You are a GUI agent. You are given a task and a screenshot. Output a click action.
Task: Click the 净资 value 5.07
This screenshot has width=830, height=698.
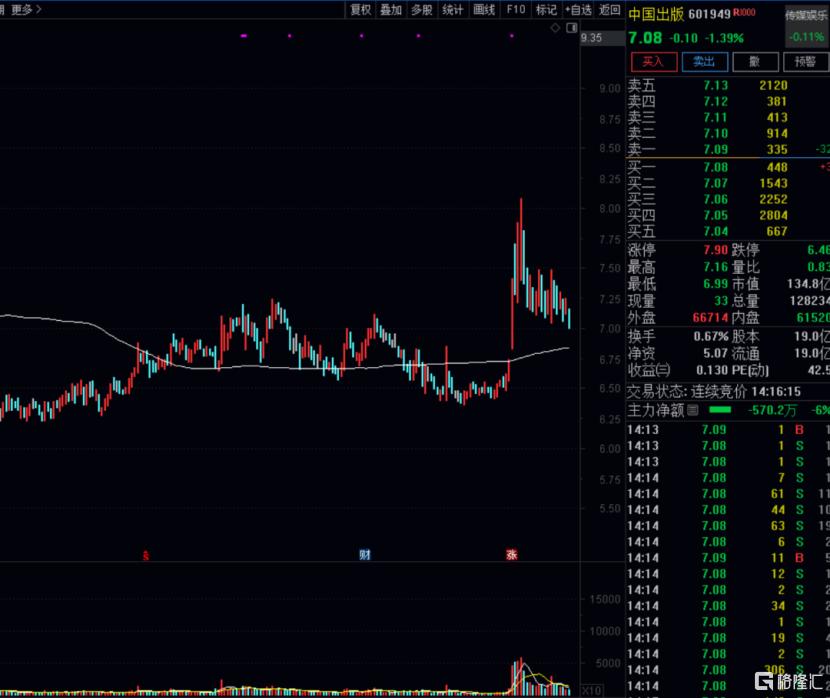(x=716, y=353)
